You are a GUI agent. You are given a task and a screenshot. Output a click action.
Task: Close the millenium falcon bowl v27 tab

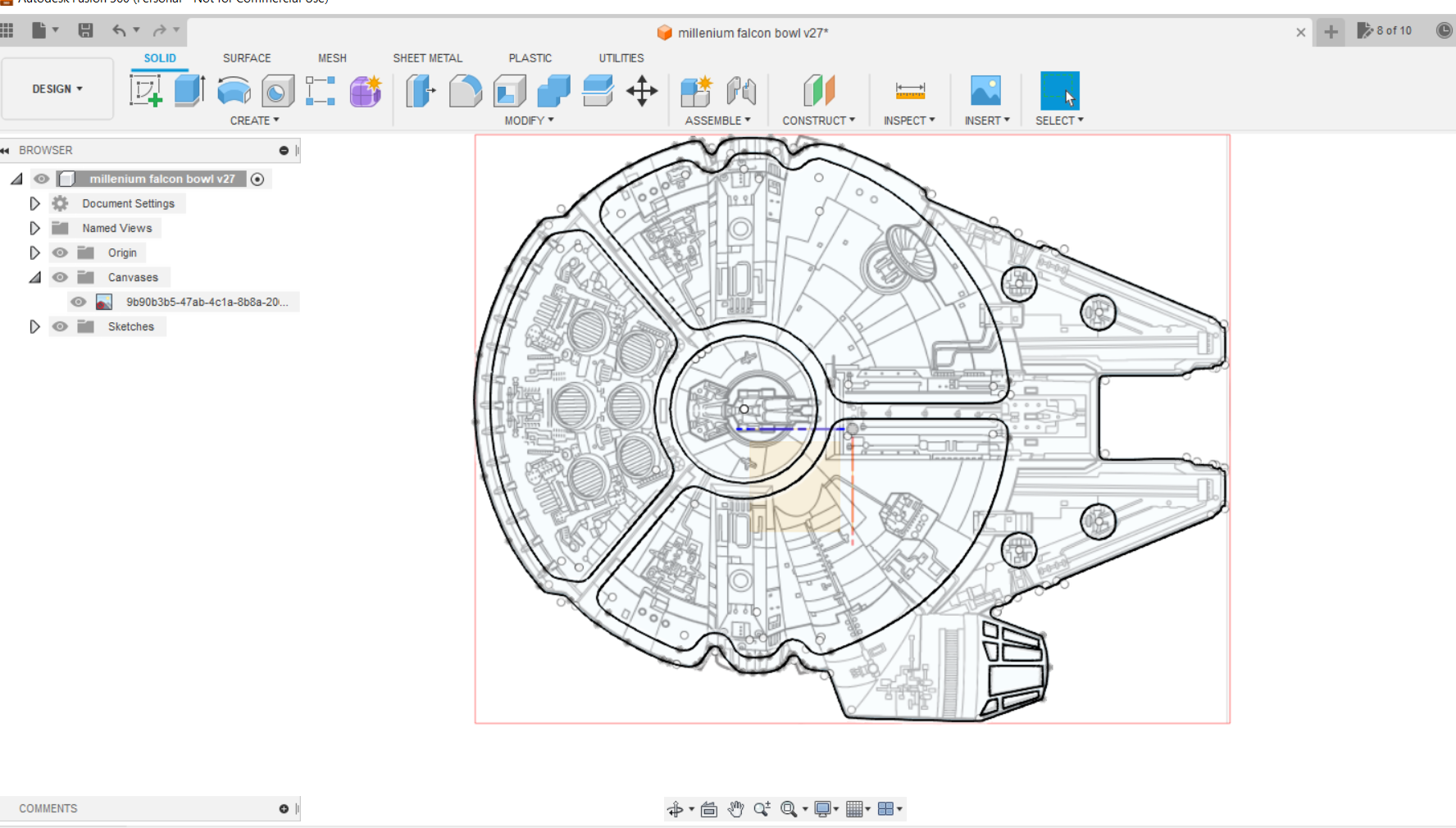[1300, 33]
